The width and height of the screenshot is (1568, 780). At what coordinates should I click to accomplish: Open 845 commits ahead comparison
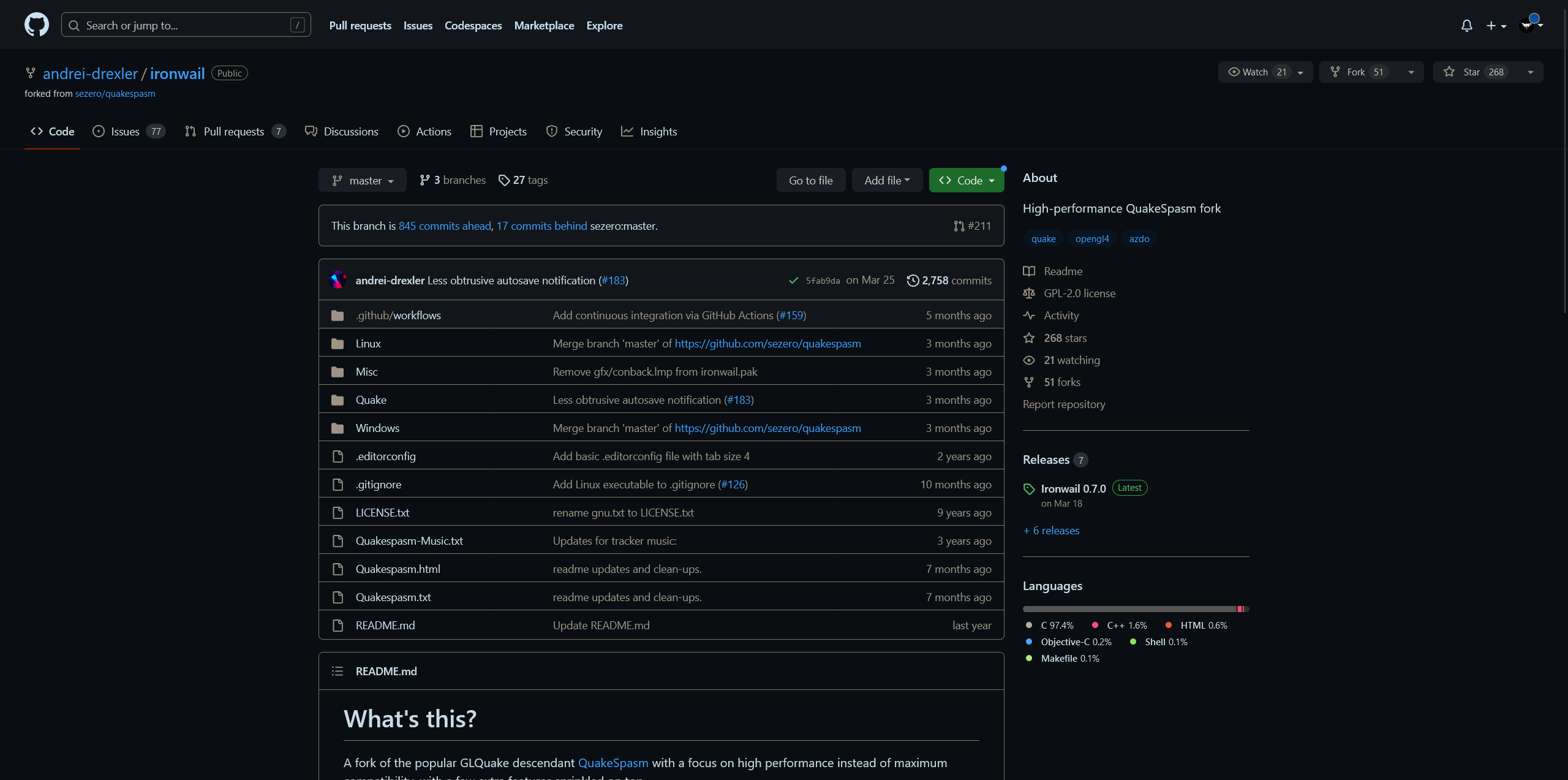pos(445,226)
